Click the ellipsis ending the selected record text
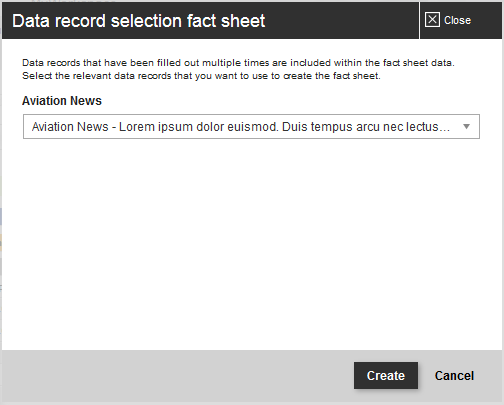 444,128
